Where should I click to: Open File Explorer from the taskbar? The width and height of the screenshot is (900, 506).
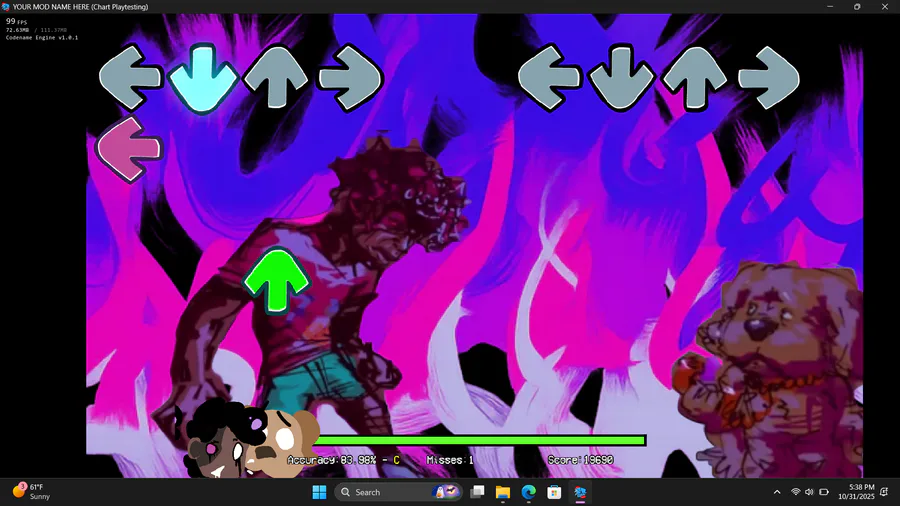[x=503, y=492]
